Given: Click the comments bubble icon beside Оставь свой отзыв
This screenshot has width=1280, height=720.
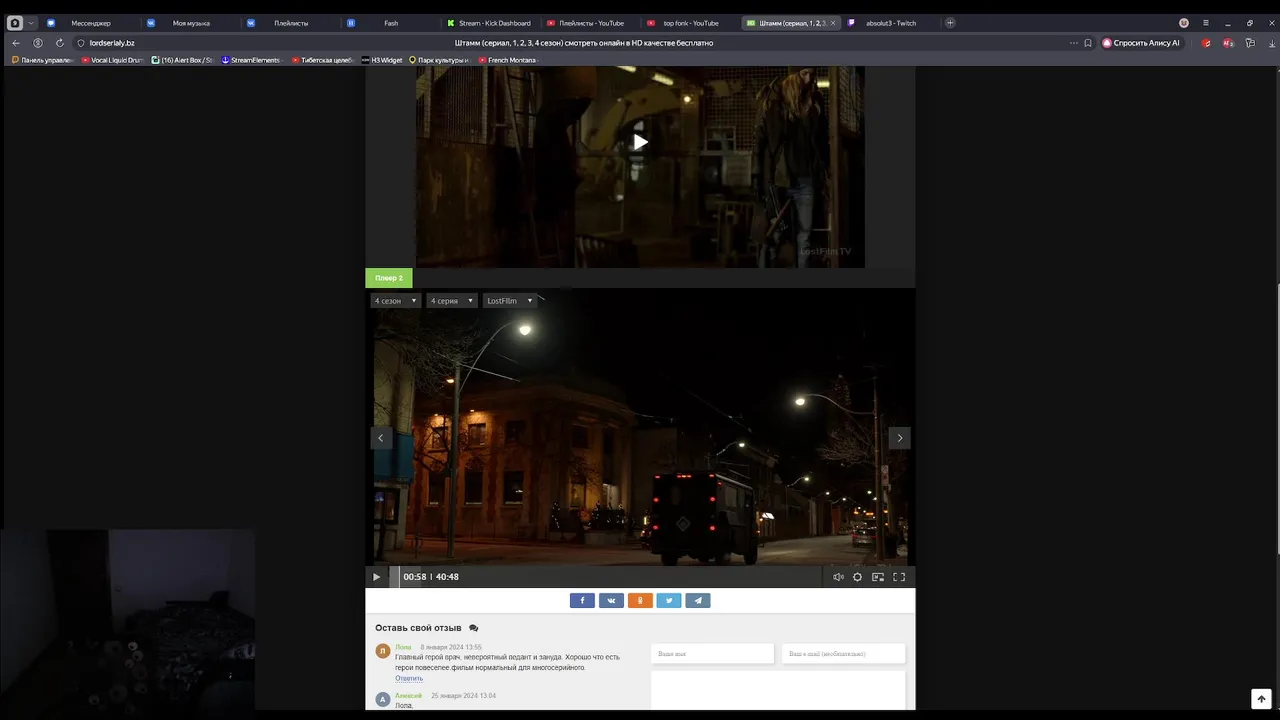Looking at the screenshot, I should tap(473, 628).
